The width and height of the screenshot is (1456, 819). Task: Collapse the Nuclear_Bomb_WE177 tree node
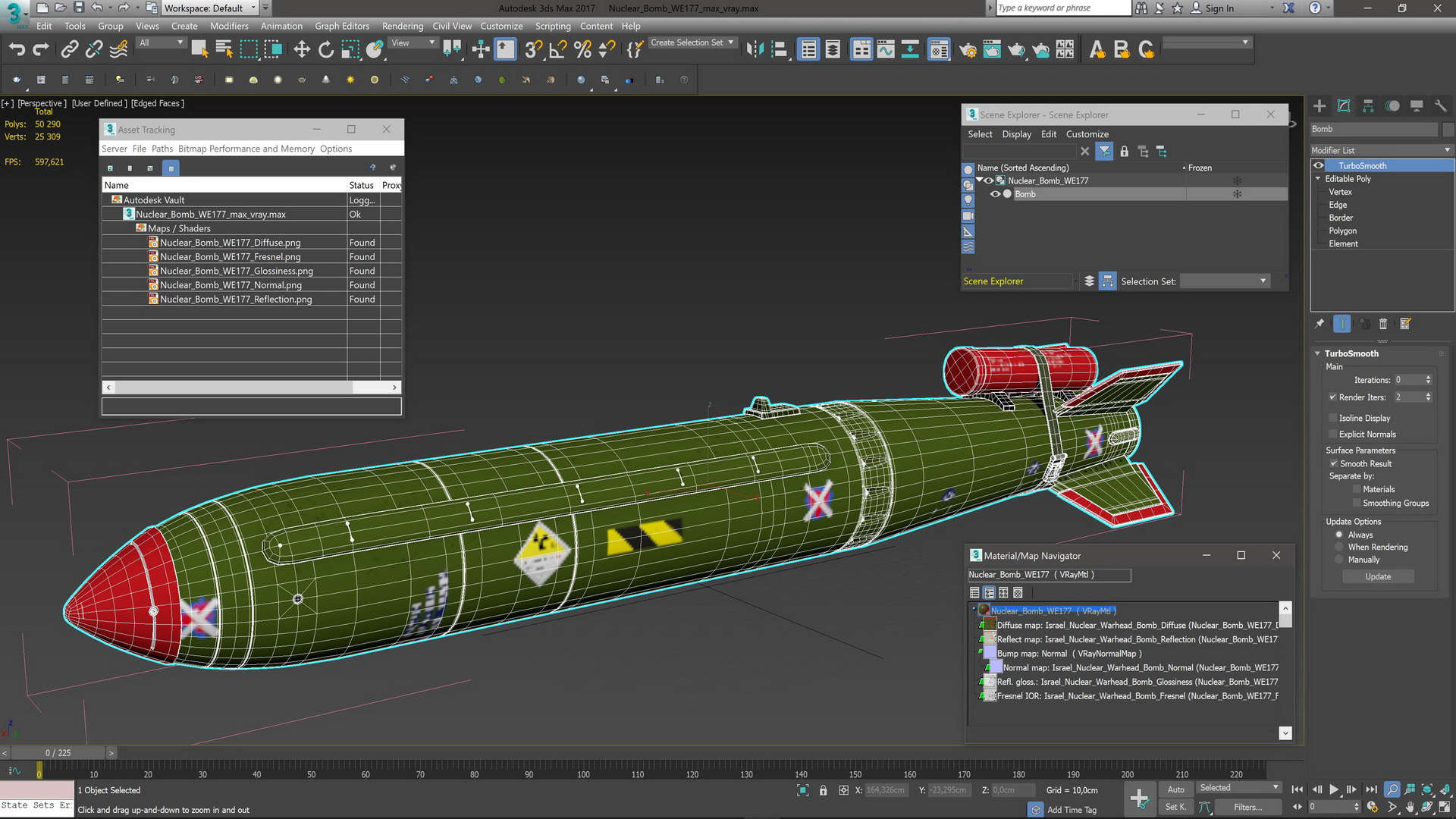coord(979,180)
